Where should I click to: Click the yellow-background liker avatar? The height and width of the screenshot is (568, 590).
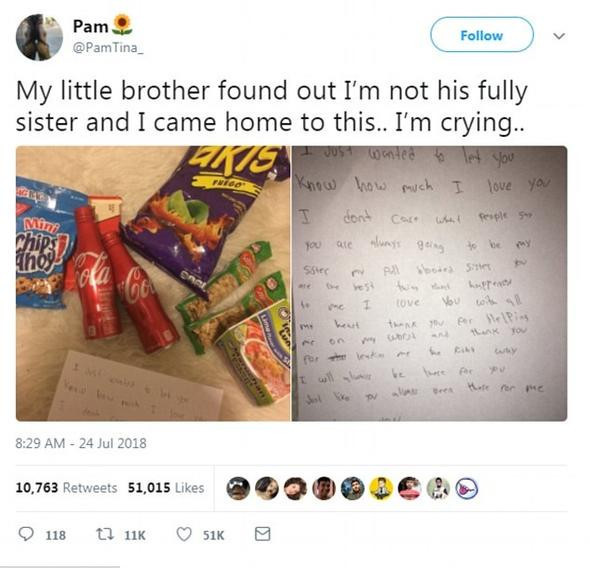pyautogui.click(x=381, y=488)
